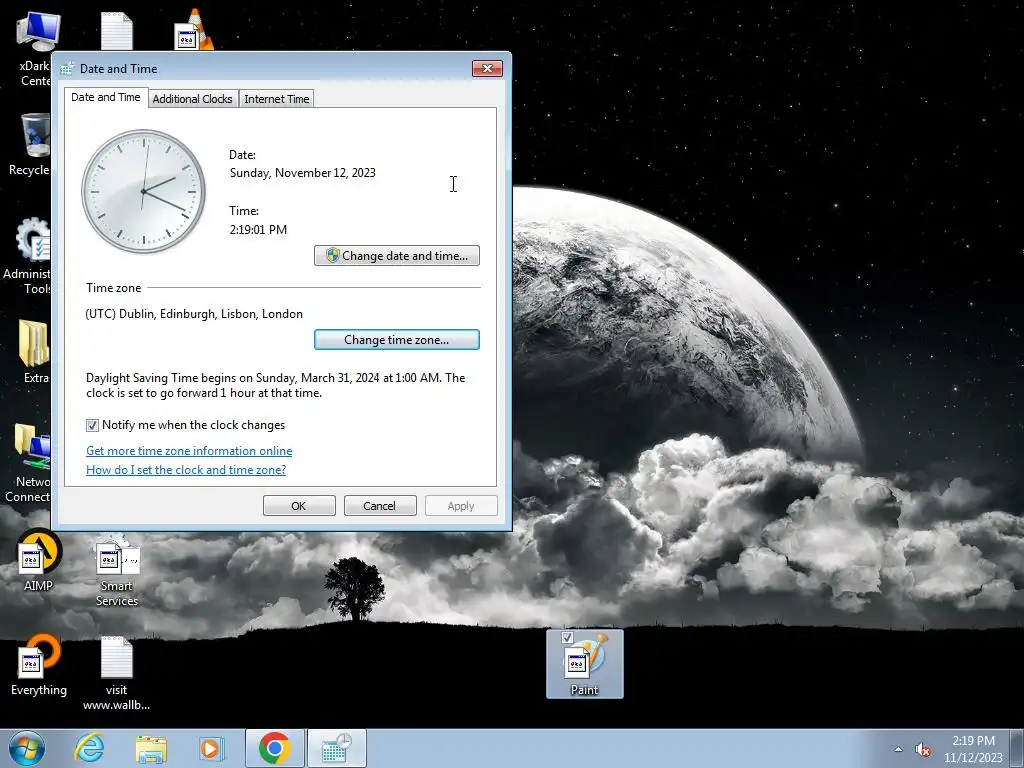
Task: Open the VLC cone desktop shortcut
Action: pos(194,30)
